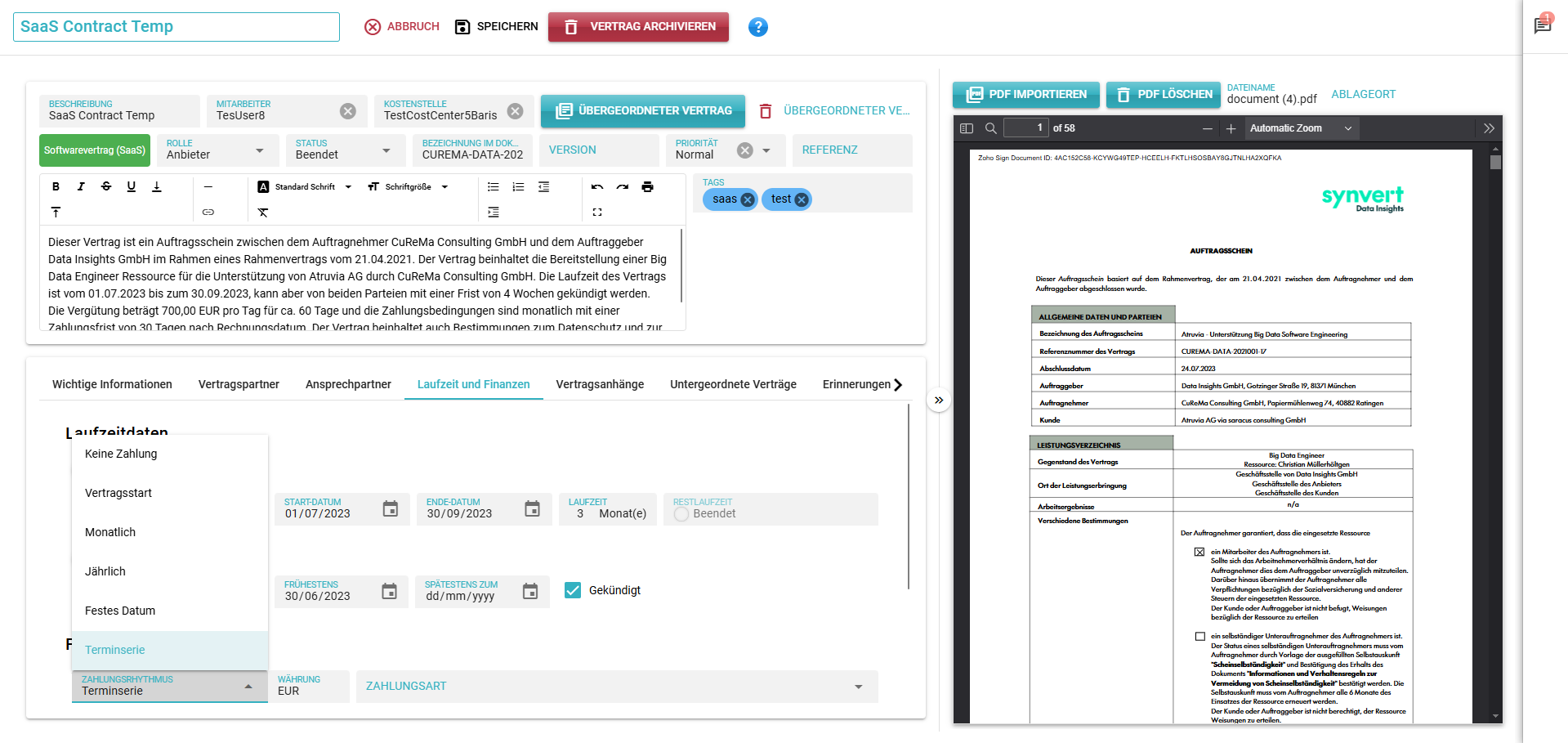Insert a bulleted list
This screenshot has height=743, width=1568.
coord(494,187)
